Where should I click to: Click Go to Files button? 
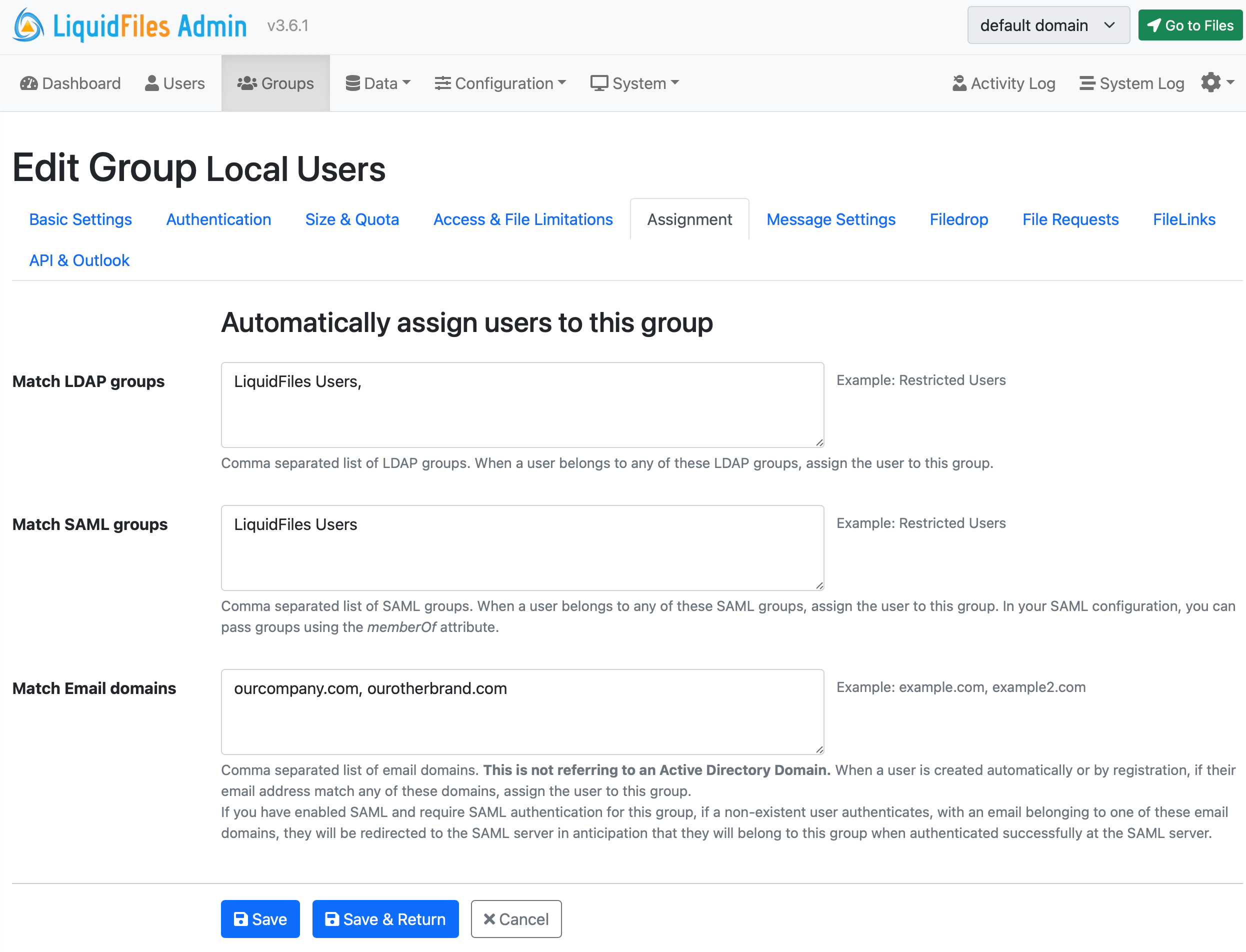[x=1189, y=25]
